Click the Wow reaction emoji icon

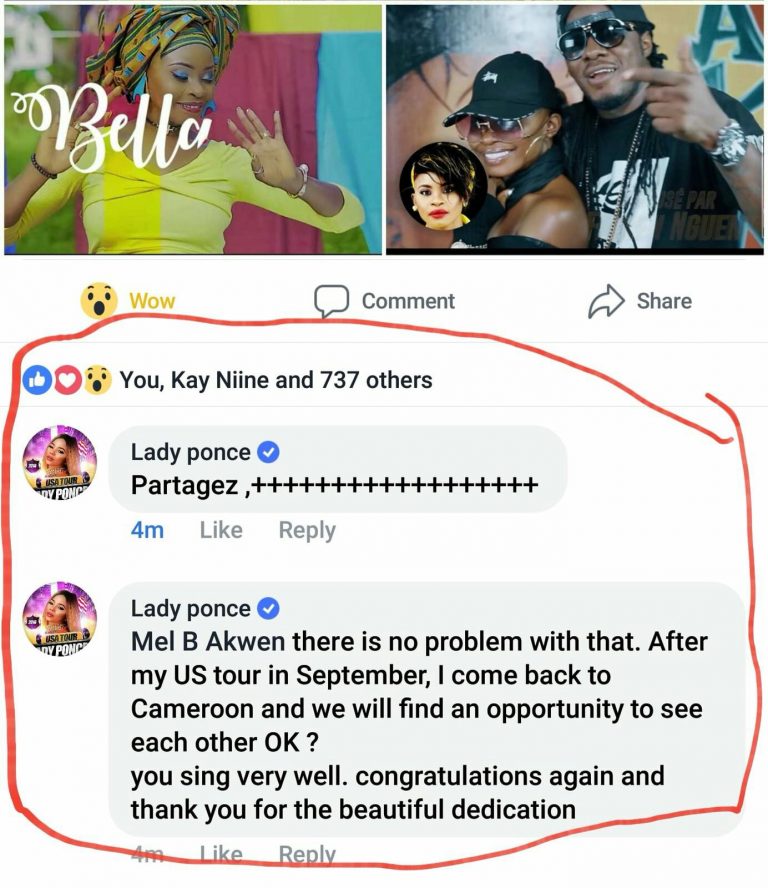(x=99, y=301)
